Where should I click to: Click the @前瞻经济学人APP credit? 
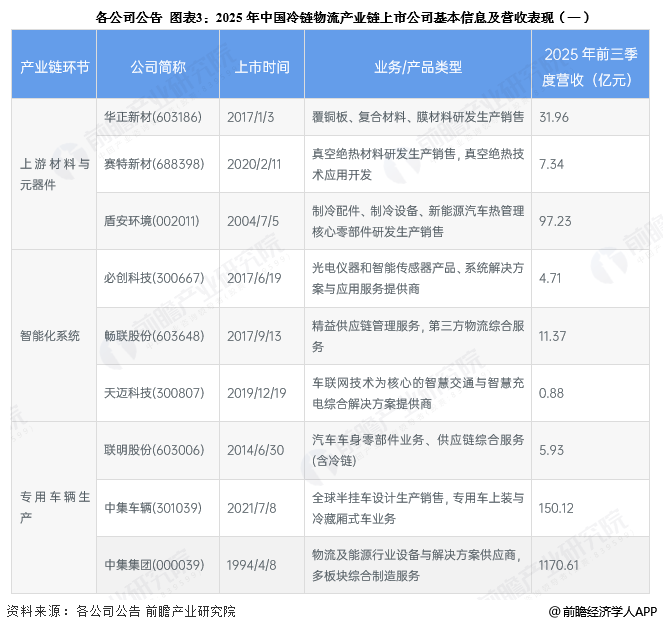[x=602, y=611]
